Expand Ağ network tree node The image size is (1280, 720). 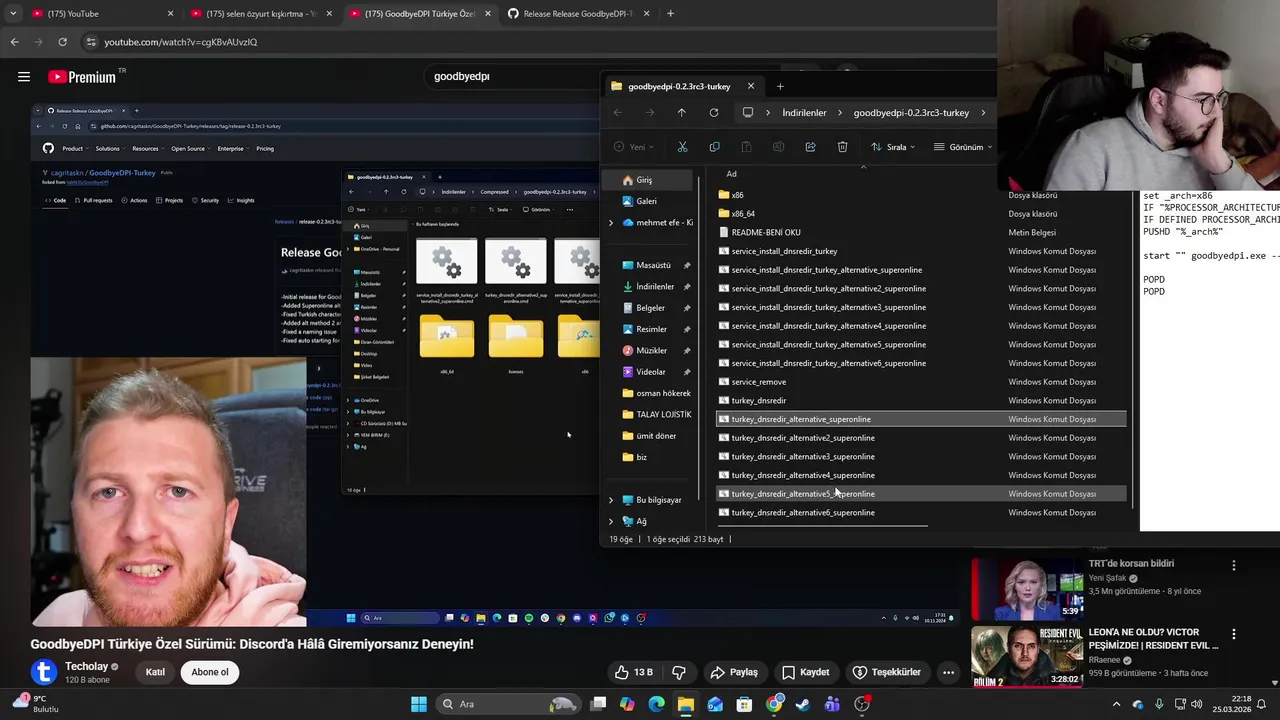coord(611,521)
